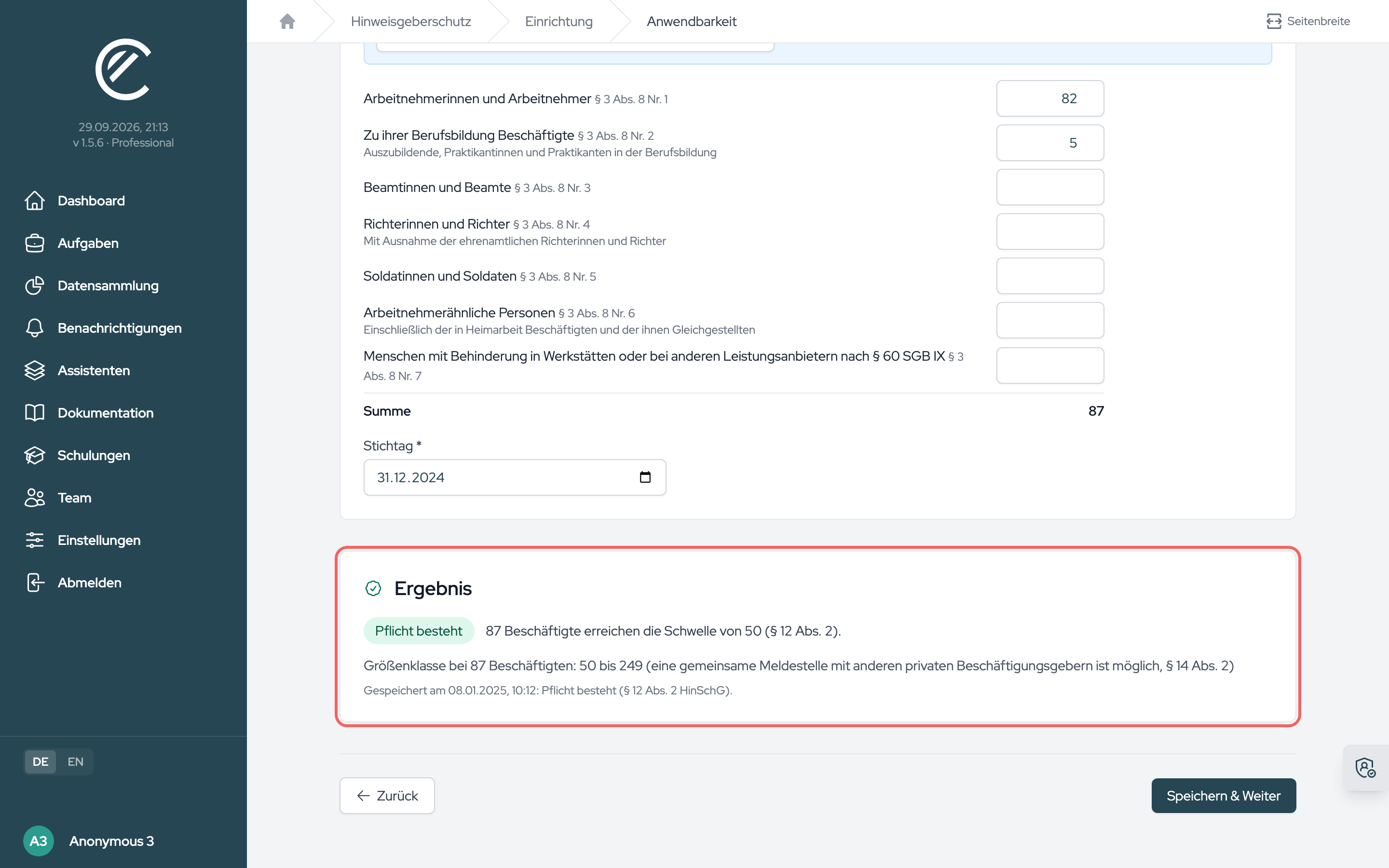Click the Arbeitnehmerähnliche Personen input field
1389x868 pixels.
click(1050, 320)
